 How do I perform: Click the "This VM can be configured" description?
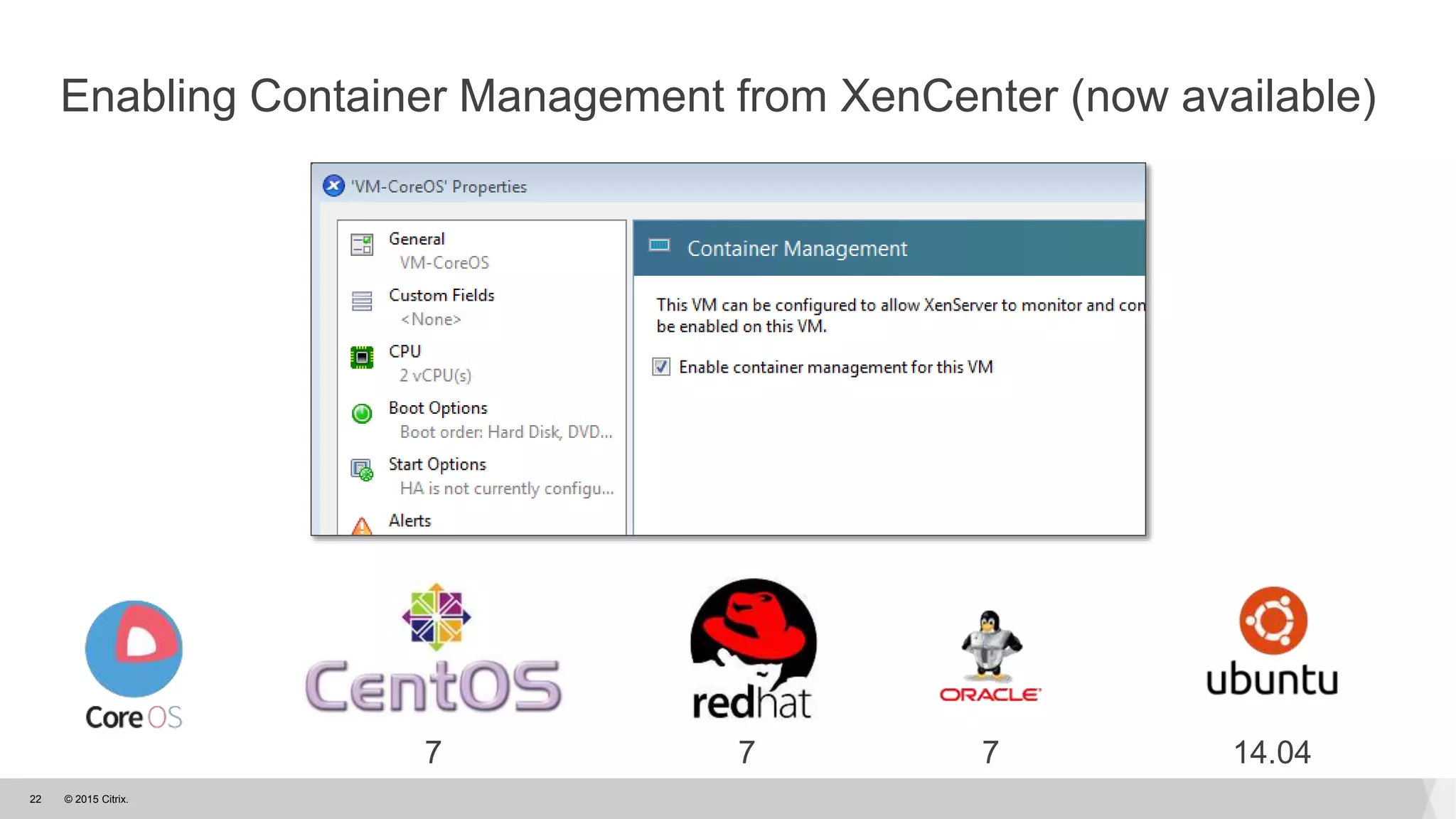coord(901,316)
